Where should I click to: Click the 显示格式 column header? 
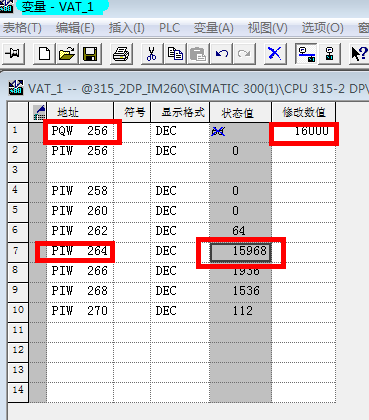click(x=180, y=113)
